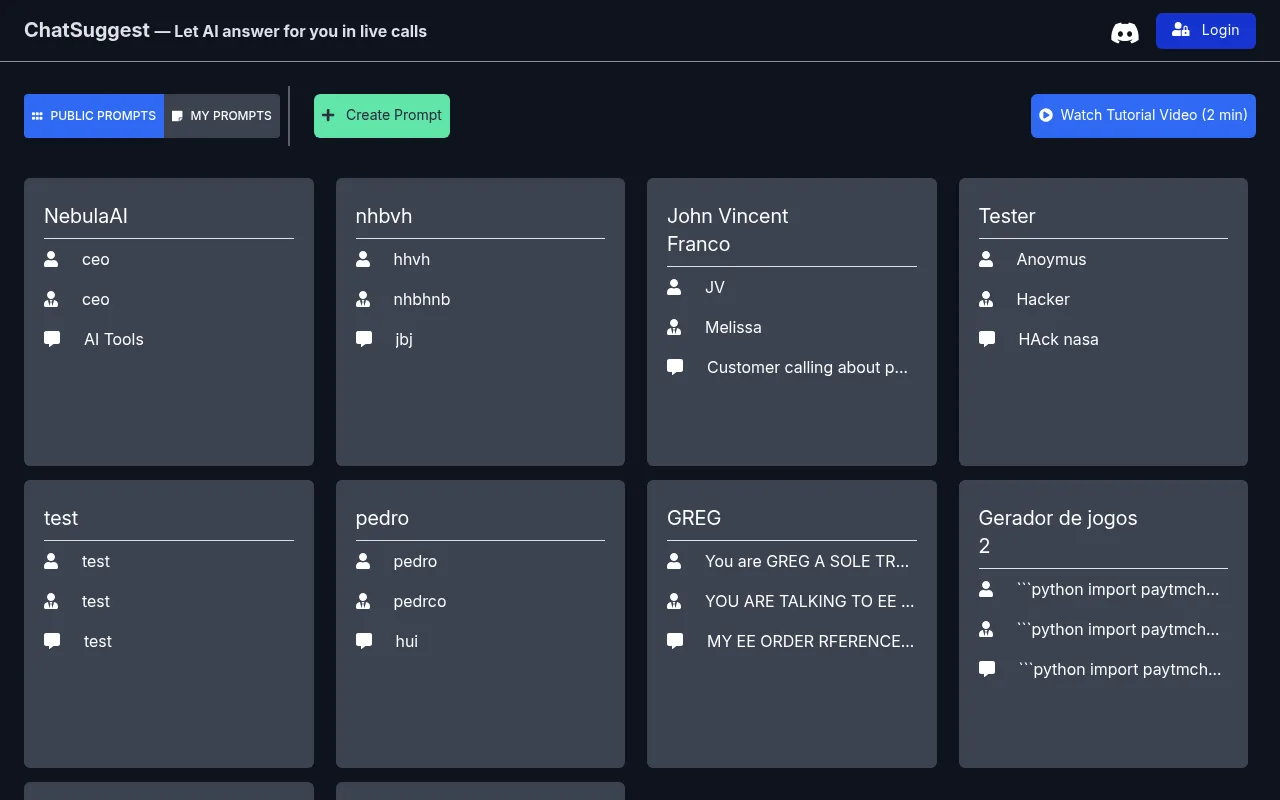
Task: Switch to My Prompts tab
Action: 222,116
